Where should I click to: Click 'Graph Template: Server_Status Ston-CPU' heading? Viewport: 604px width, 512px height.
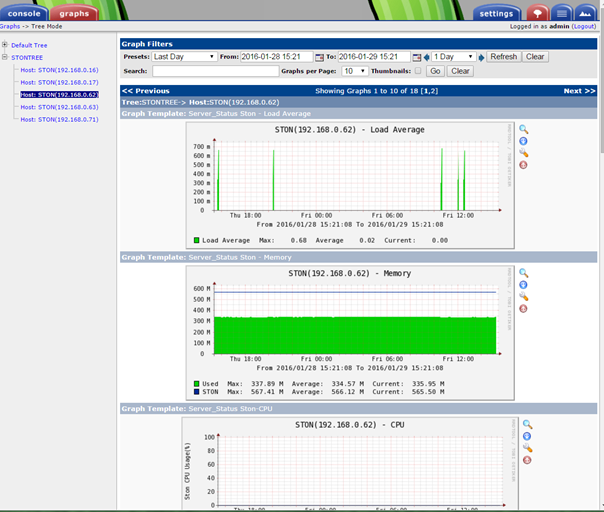click(197, 408)
